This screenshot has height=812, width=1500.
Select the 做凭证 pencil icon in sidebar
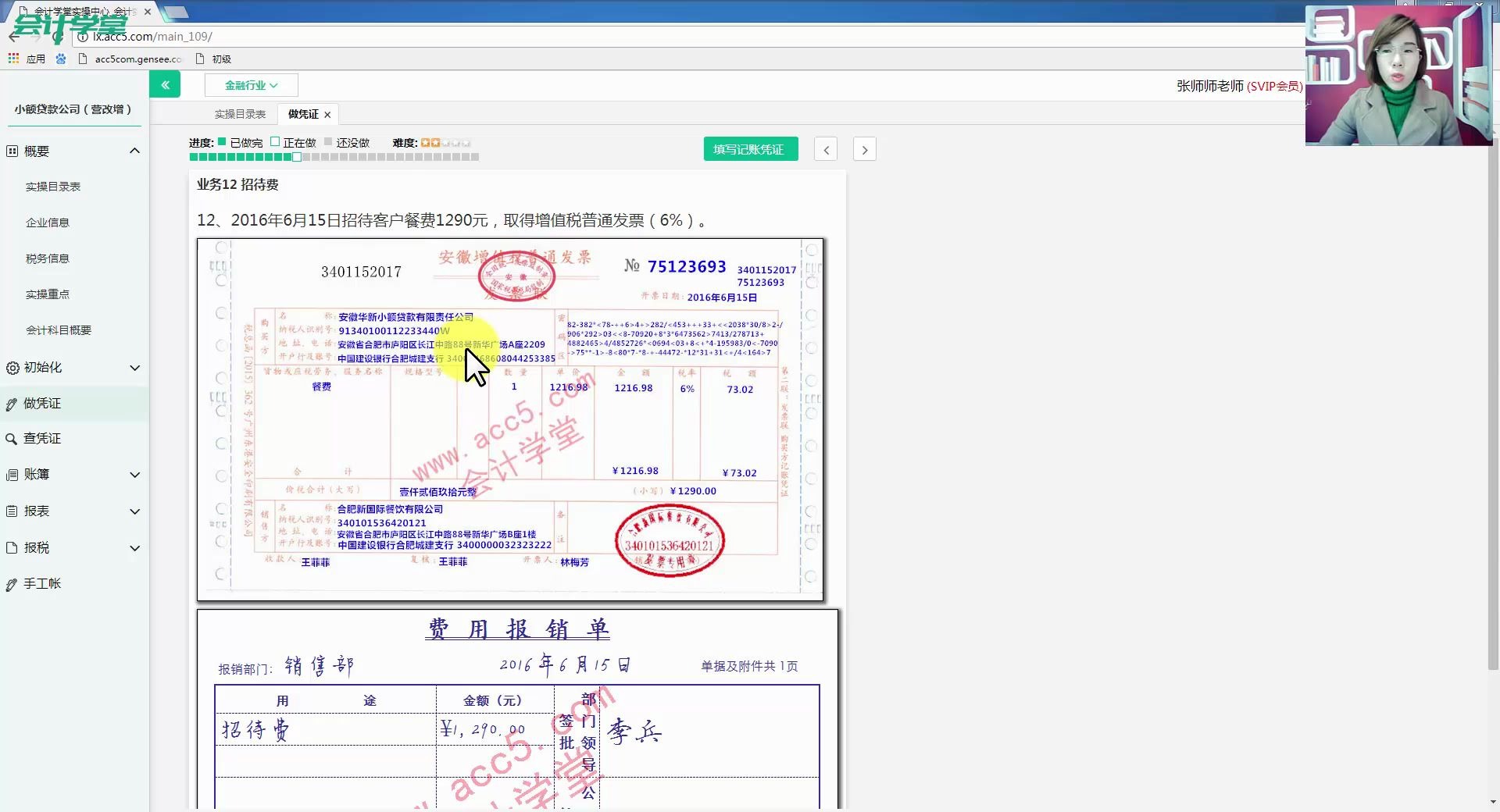tap(11, 404)
